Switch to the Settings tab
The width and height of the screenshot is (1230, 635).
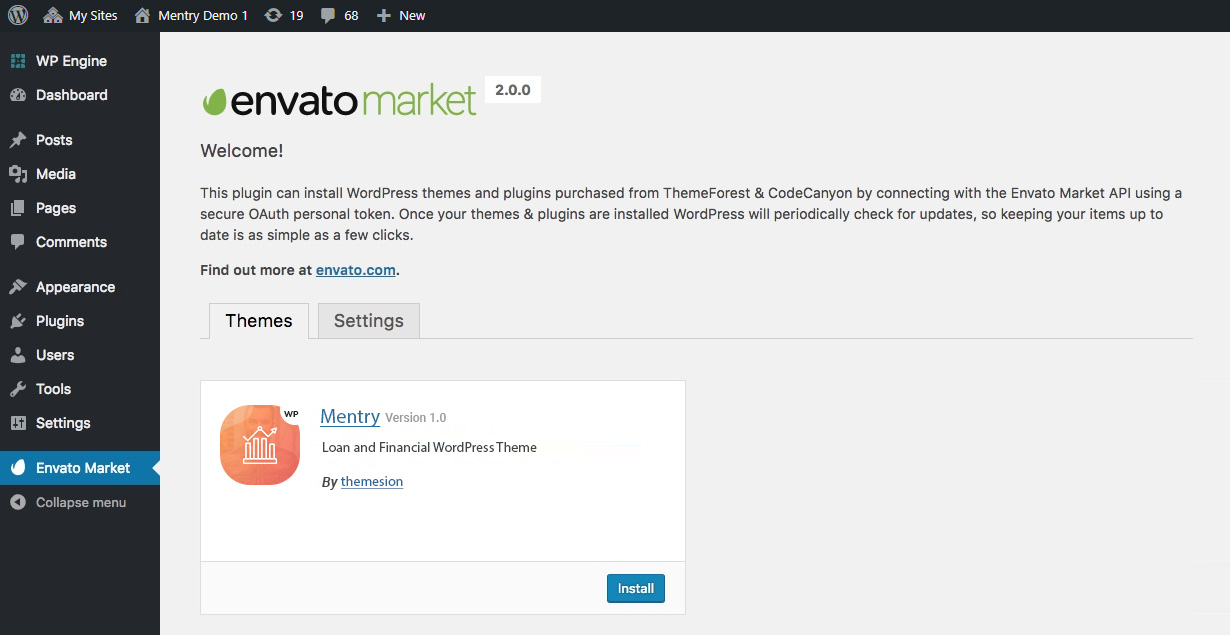pos(368,321)
